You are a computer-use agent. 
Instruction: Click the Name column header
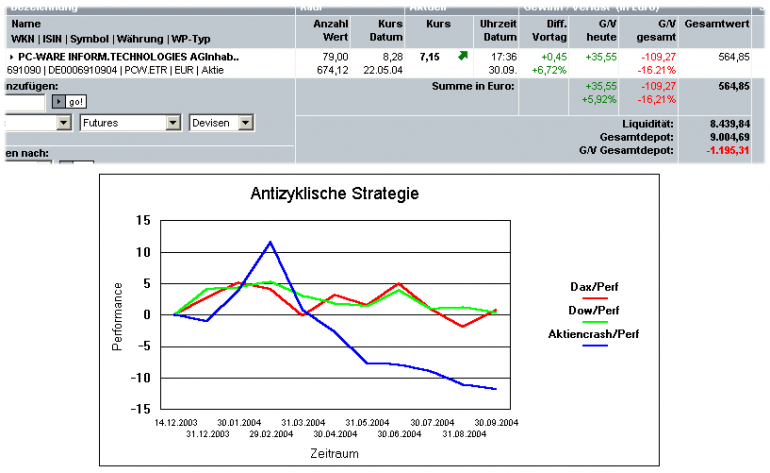[26, 24]
